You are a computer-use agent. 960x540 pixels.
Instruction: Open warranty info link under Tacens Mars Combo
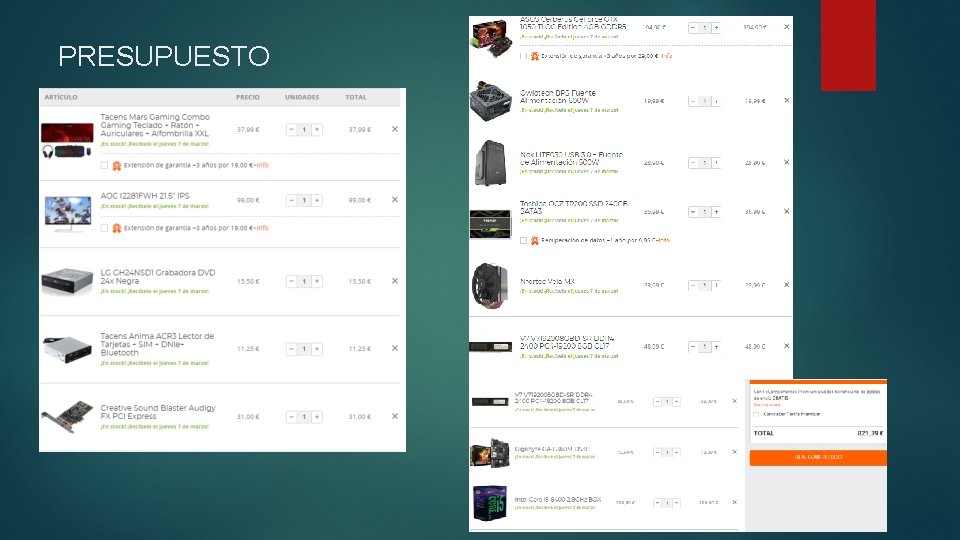pos(263,165)
